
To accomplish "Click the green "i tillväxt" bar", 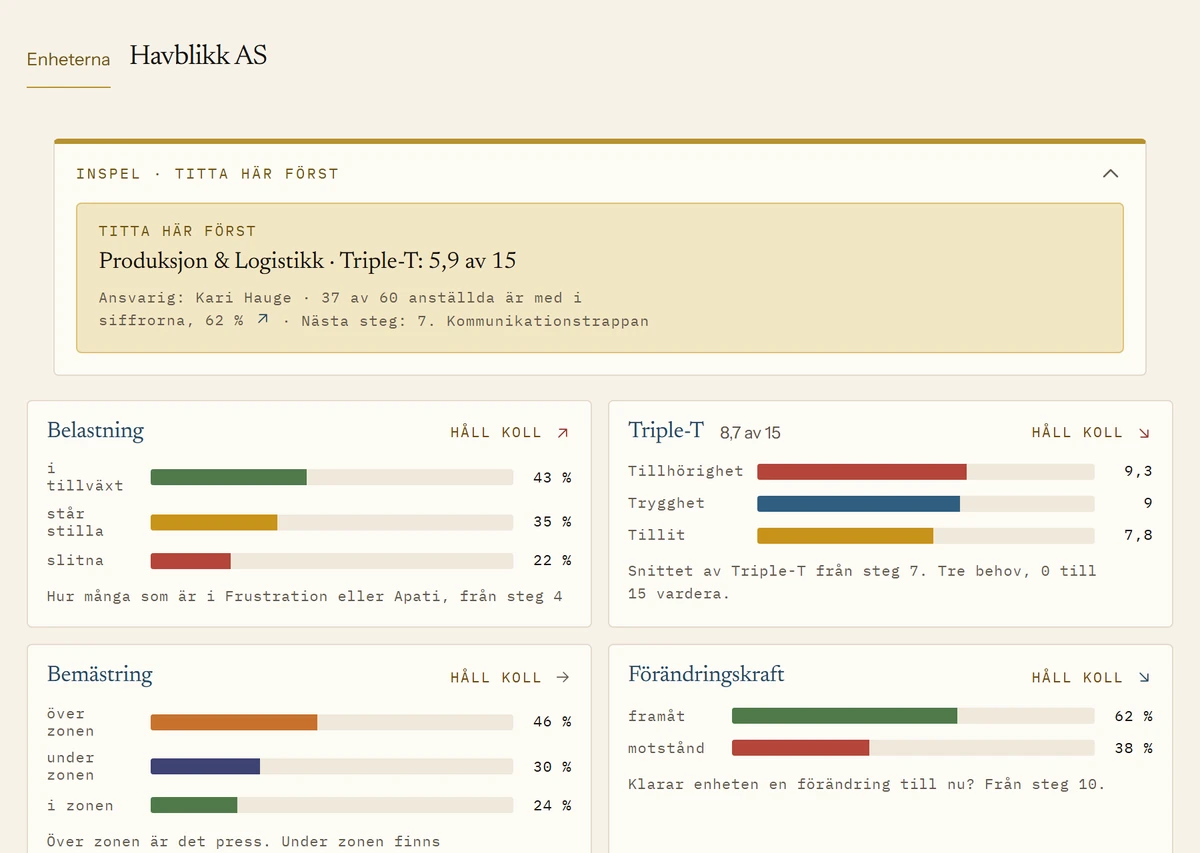I will pyautogui.click(x=228, y=477).
